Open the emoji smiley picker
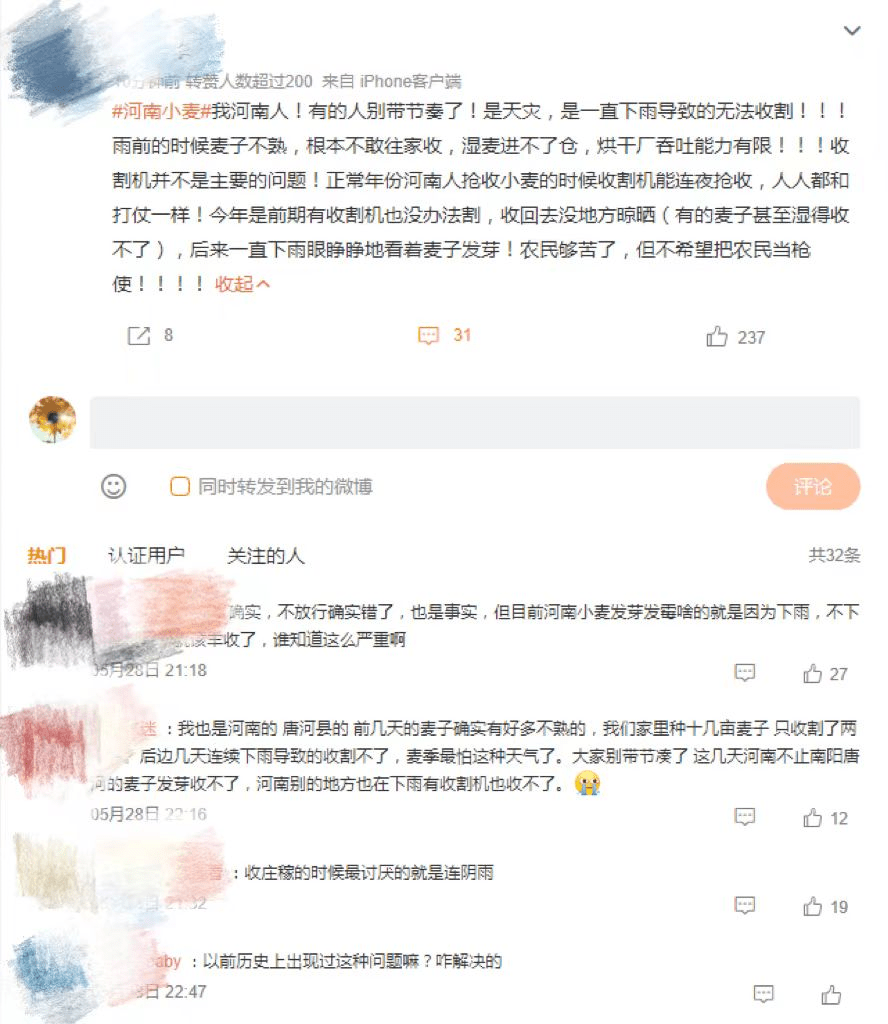Screen dimensions: 888x1024 pyautogui.click(x=114, y=487)
